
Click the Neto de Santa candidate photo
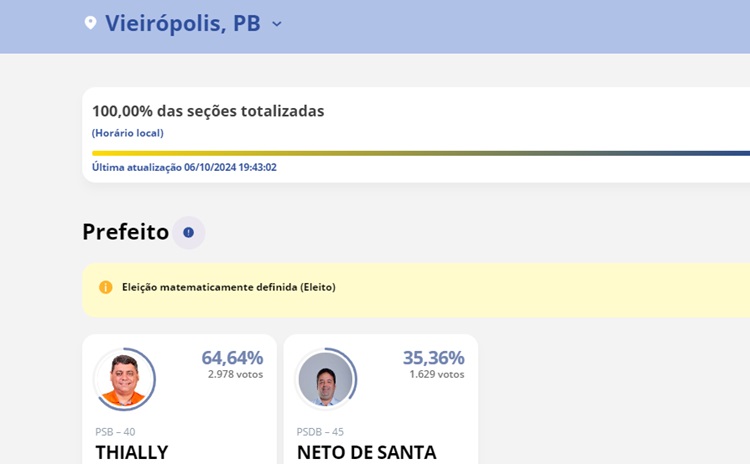pyautogui.click(x=325, y=380)
